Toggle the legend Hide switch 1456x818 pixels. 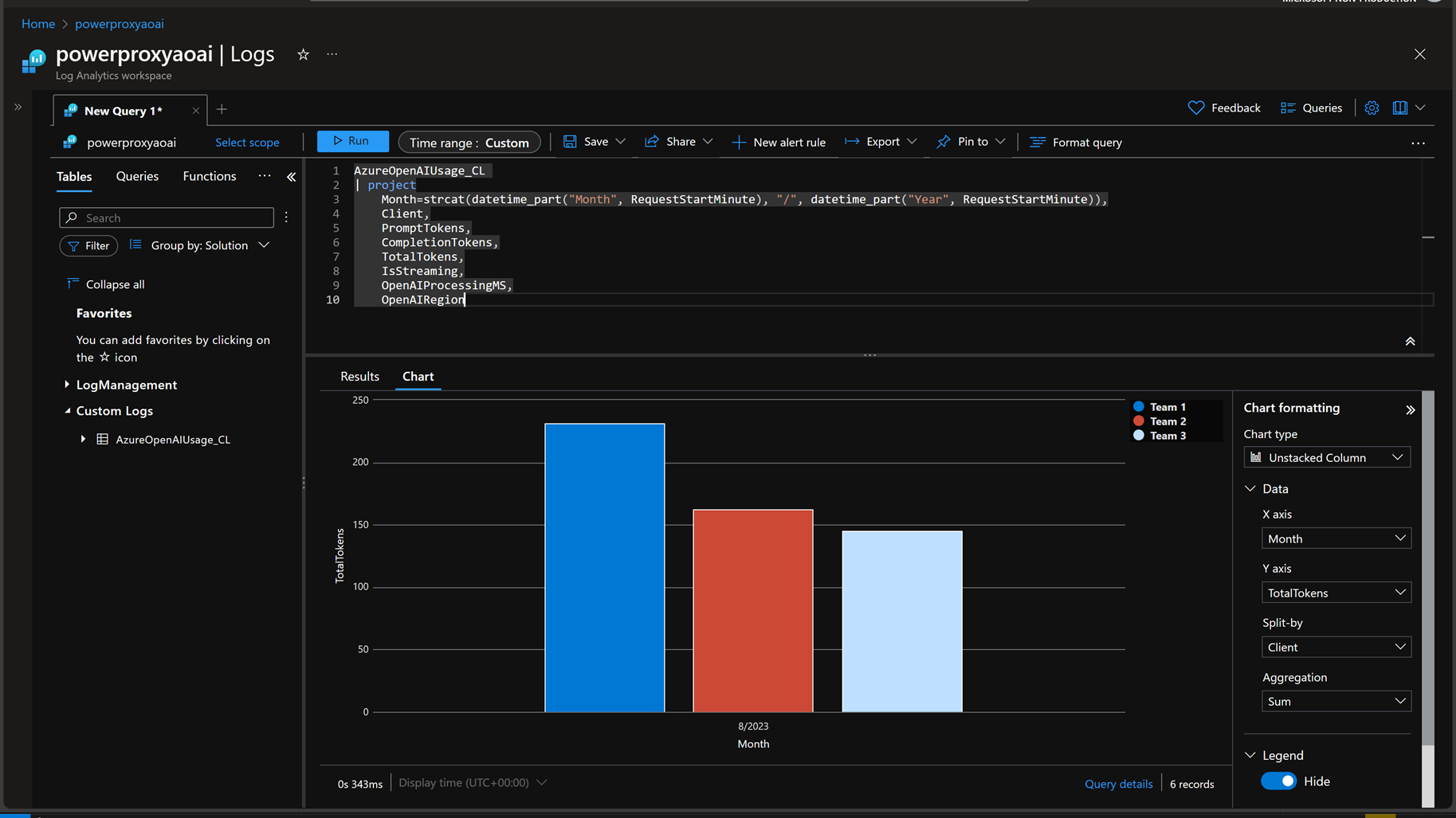(x=1278, y=781)
